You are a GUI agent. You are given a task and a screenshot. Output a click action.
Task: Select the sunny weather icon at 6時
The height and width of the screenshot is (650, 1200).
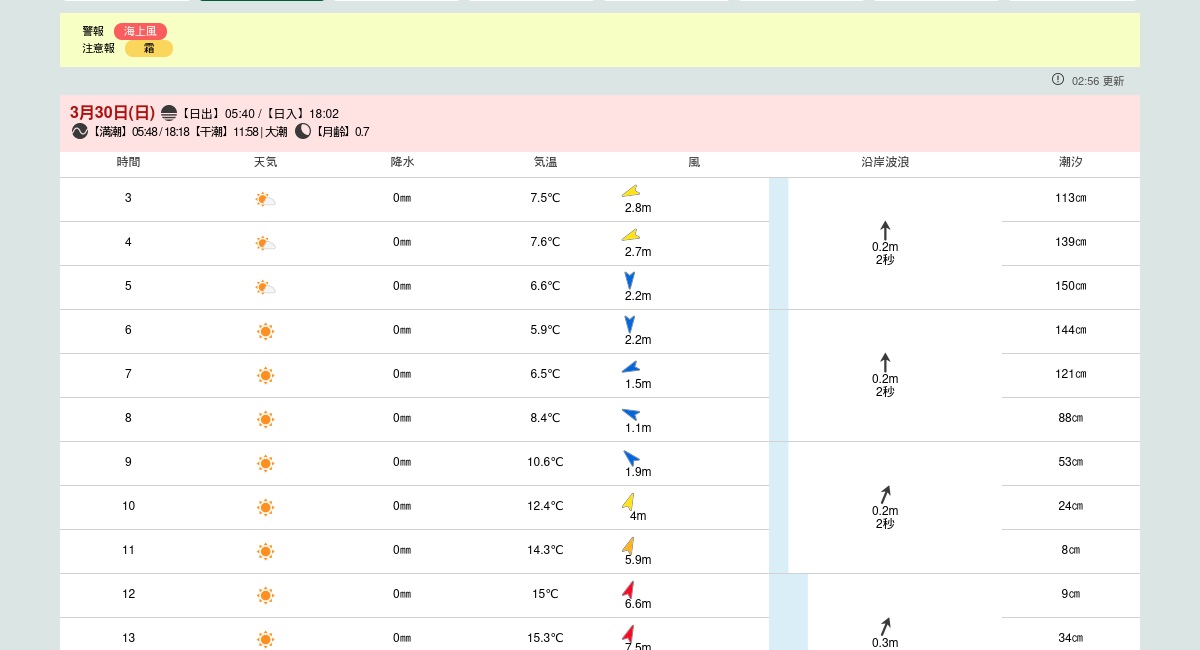tap(265, 331)
